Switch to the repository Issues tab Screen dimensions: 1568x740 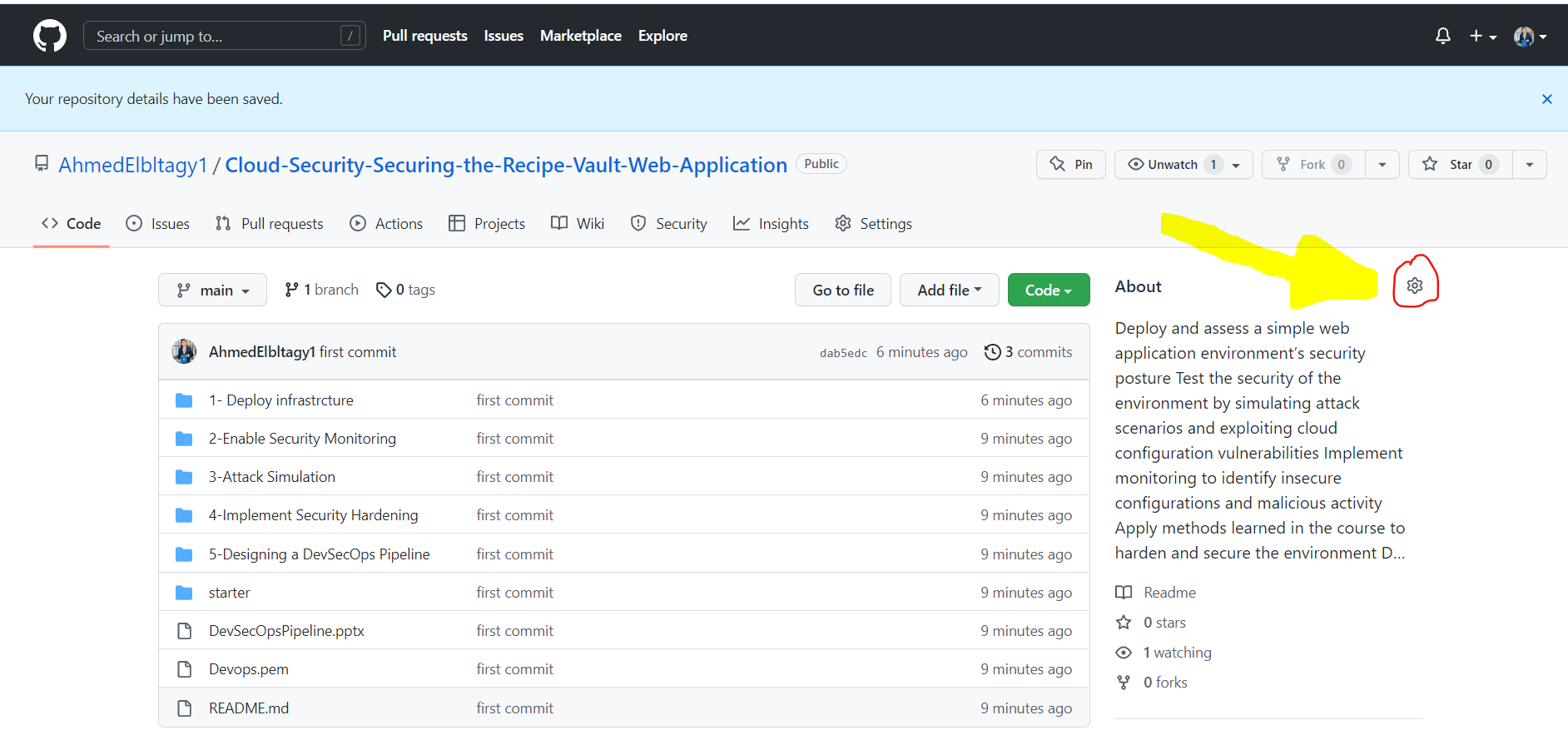click(157, 223)
